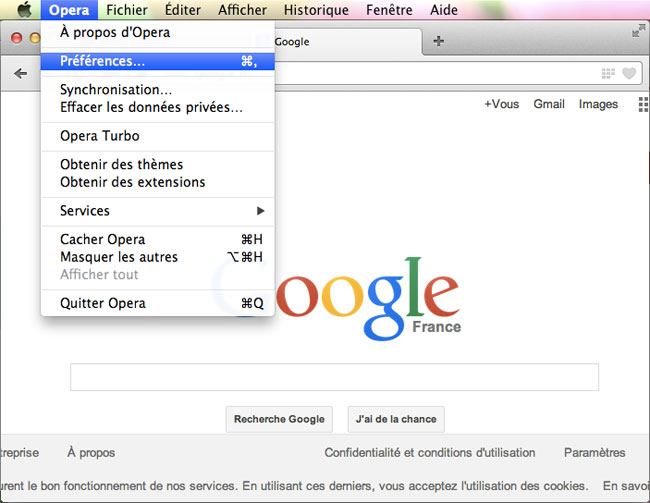Open the Opera application menu
650x503 pixels.
[x=69, y=10]
